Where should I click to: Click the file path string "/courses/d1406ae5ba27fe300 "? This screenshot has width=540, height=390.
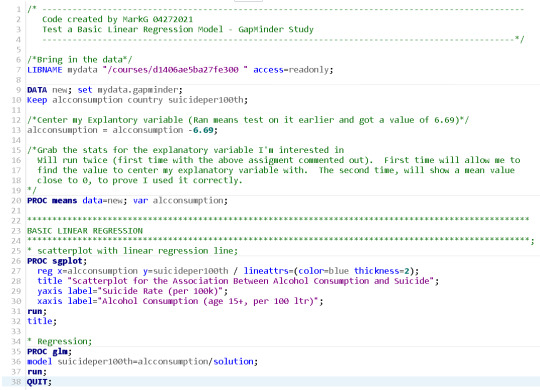[x=175, y=70]
